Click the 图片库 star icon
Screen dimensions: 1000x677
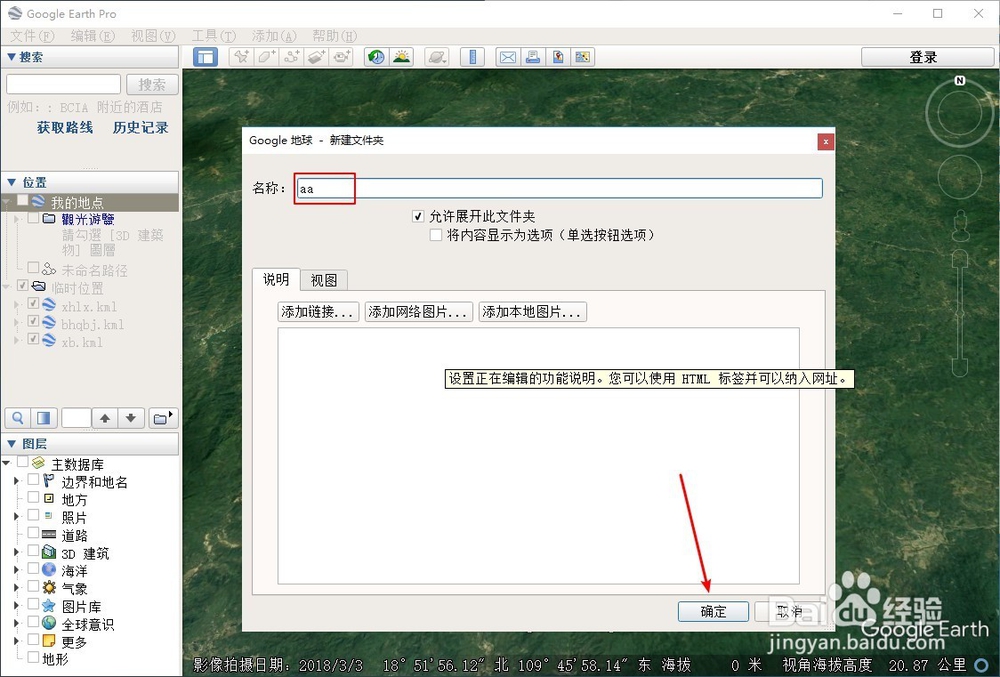pyautogui.click(x=49, y=606)
